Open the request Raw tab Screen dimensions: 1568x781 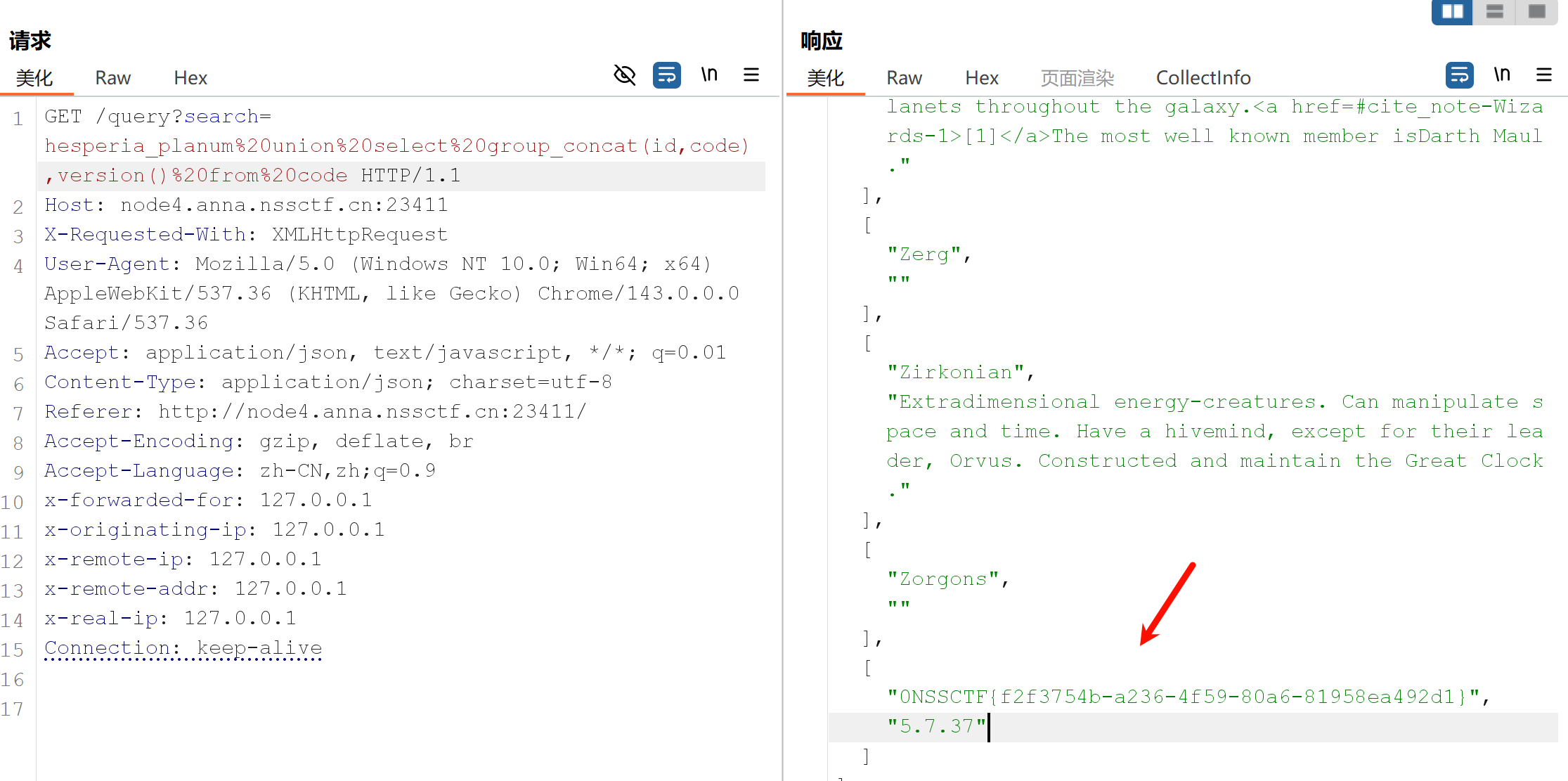[113, 77]
